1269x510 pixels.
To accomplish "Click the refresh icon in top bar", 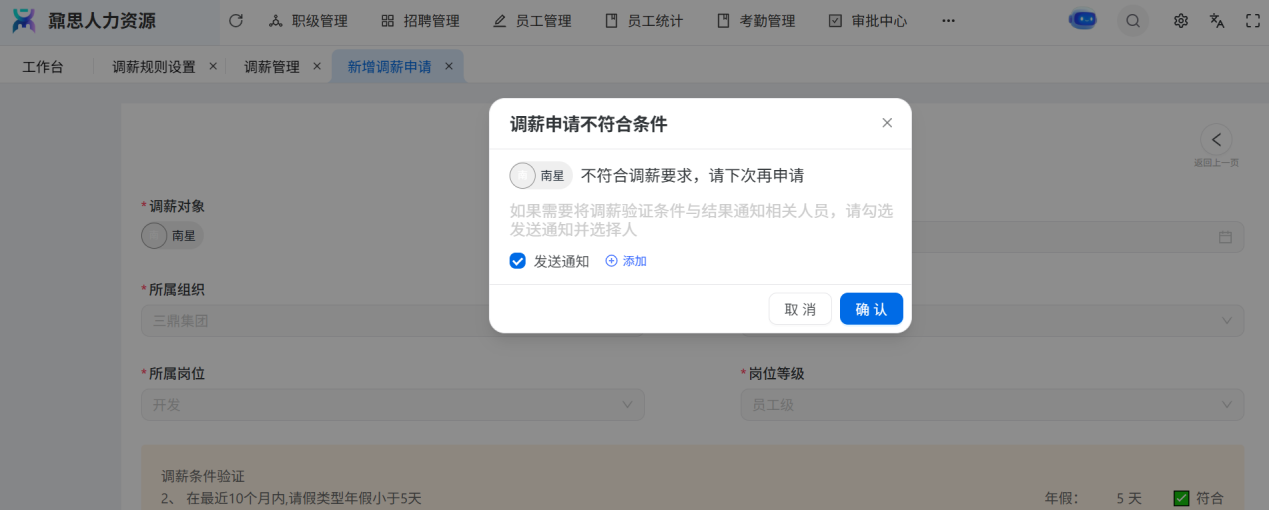I will (236, 21).
